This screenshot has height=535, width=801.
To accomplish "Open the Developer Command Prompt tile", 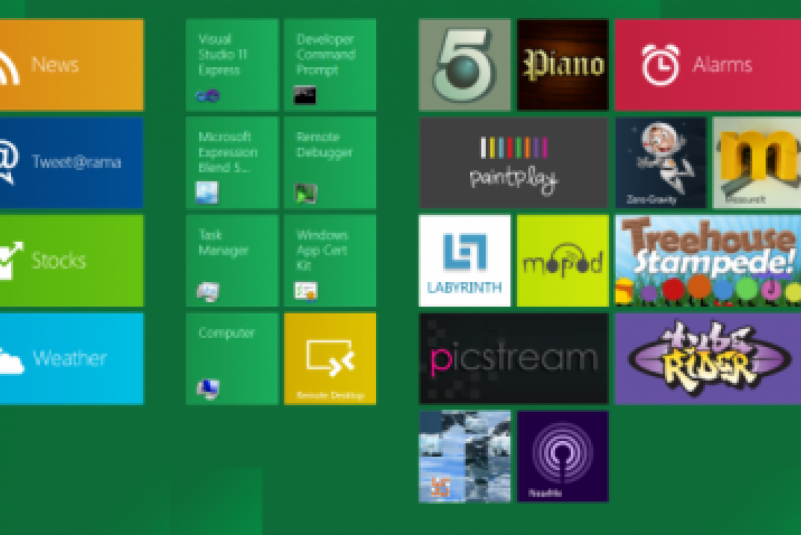I will (330, 65).
